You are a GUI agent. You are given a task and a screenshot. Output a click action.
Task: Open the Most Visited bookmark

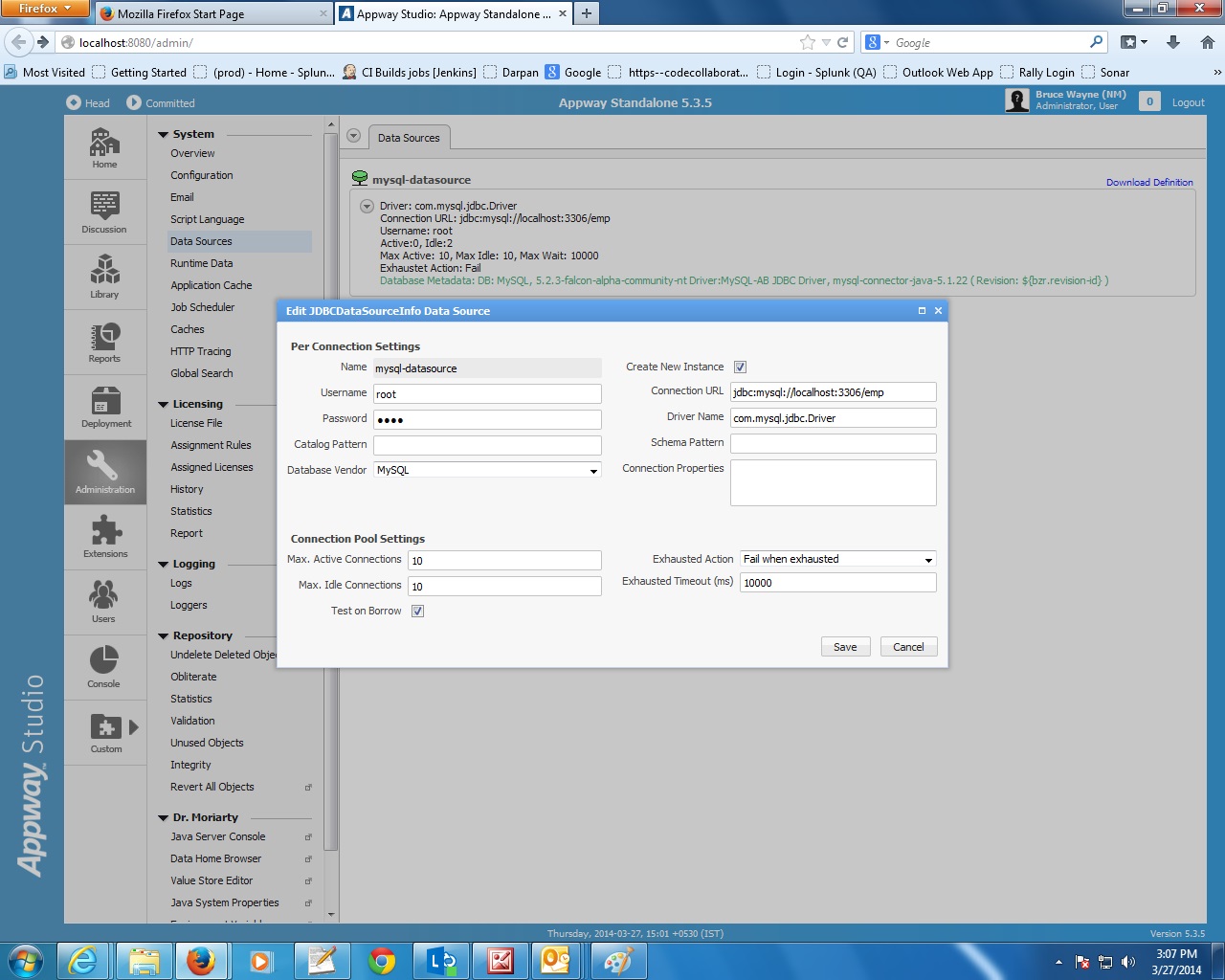(x=44, y=72)
